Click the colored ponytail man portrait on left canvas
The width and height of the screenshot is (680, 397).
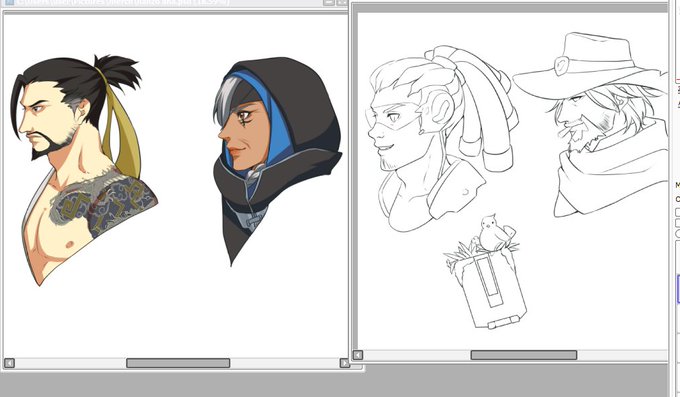point(84,170)
